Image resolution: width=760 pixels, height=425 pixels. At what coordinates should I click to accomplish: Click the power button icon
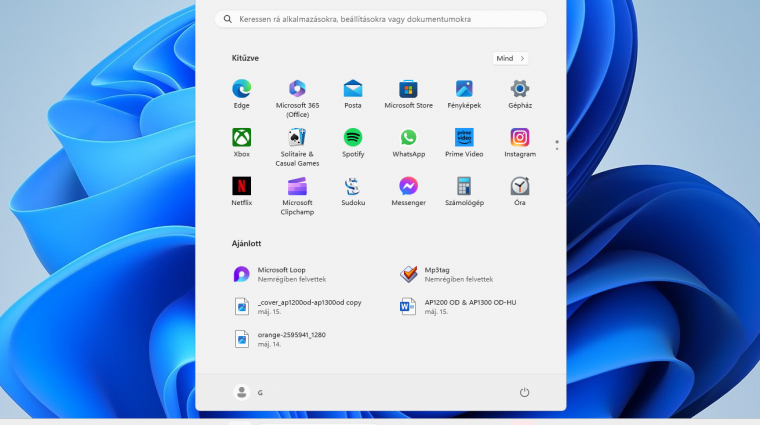pyautogui.click(x=524, y=392)
